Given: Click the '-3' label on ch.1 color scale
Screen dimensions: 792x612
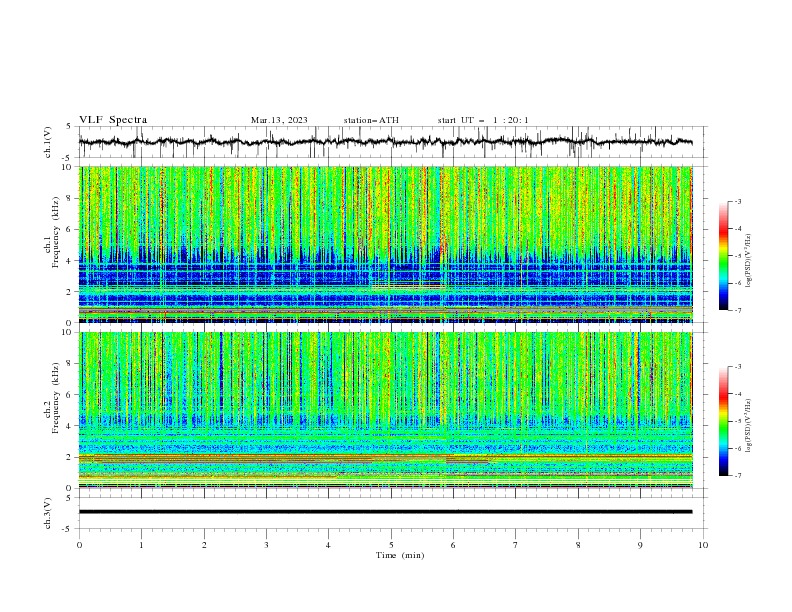Looking at the screenshot, I should tap(737, 201).
